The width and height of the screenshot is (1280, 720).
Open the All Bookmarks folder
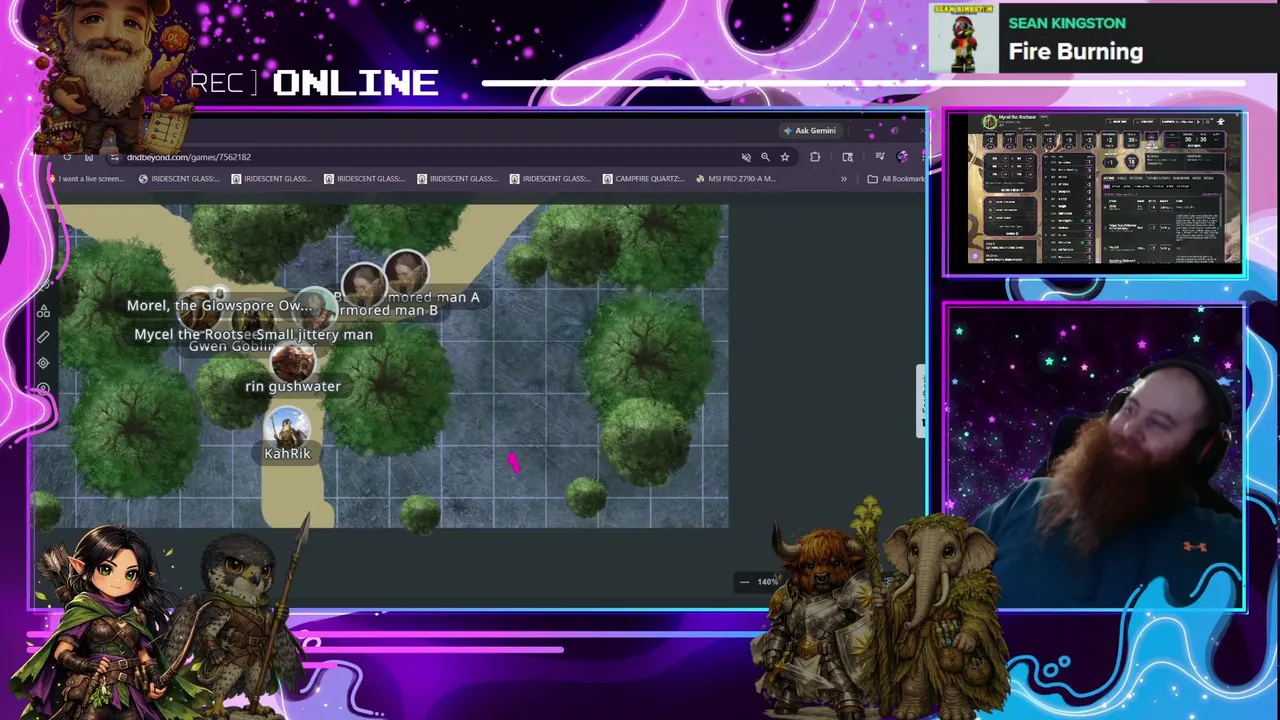pyautogui.click(x=896, y=179)
